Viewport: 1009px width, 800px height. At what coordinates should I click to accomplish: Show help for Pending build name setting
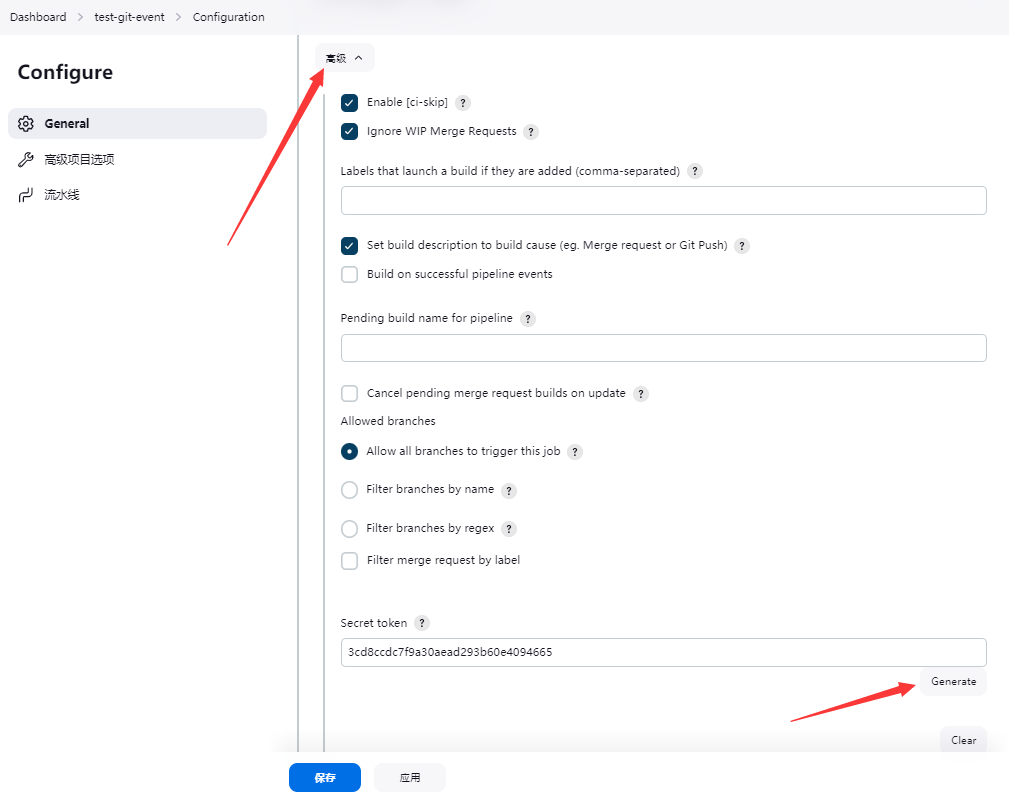527,318
